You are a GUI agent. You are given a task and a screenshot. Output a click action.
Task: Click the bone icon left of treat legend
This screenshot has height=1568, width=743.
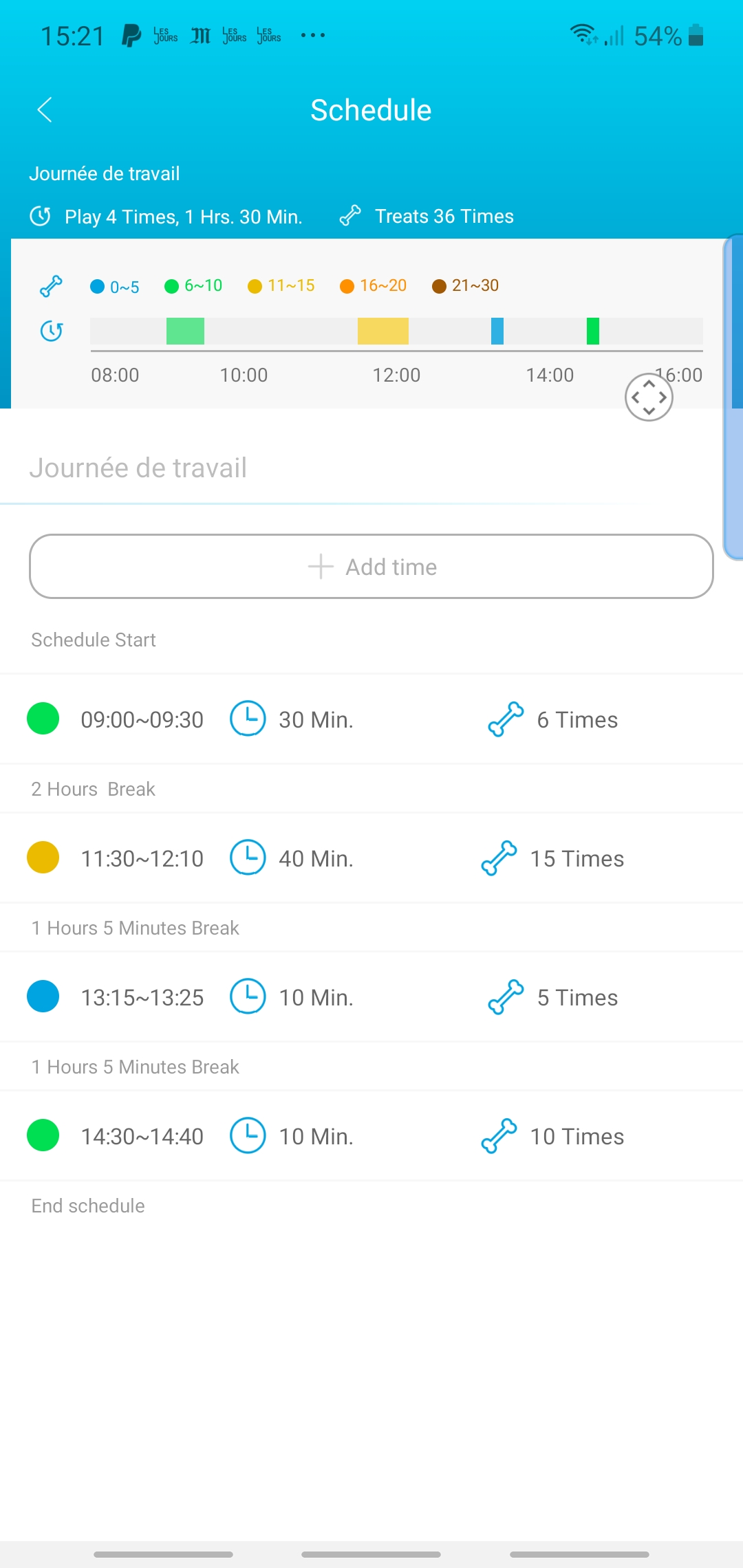point(52,286)
